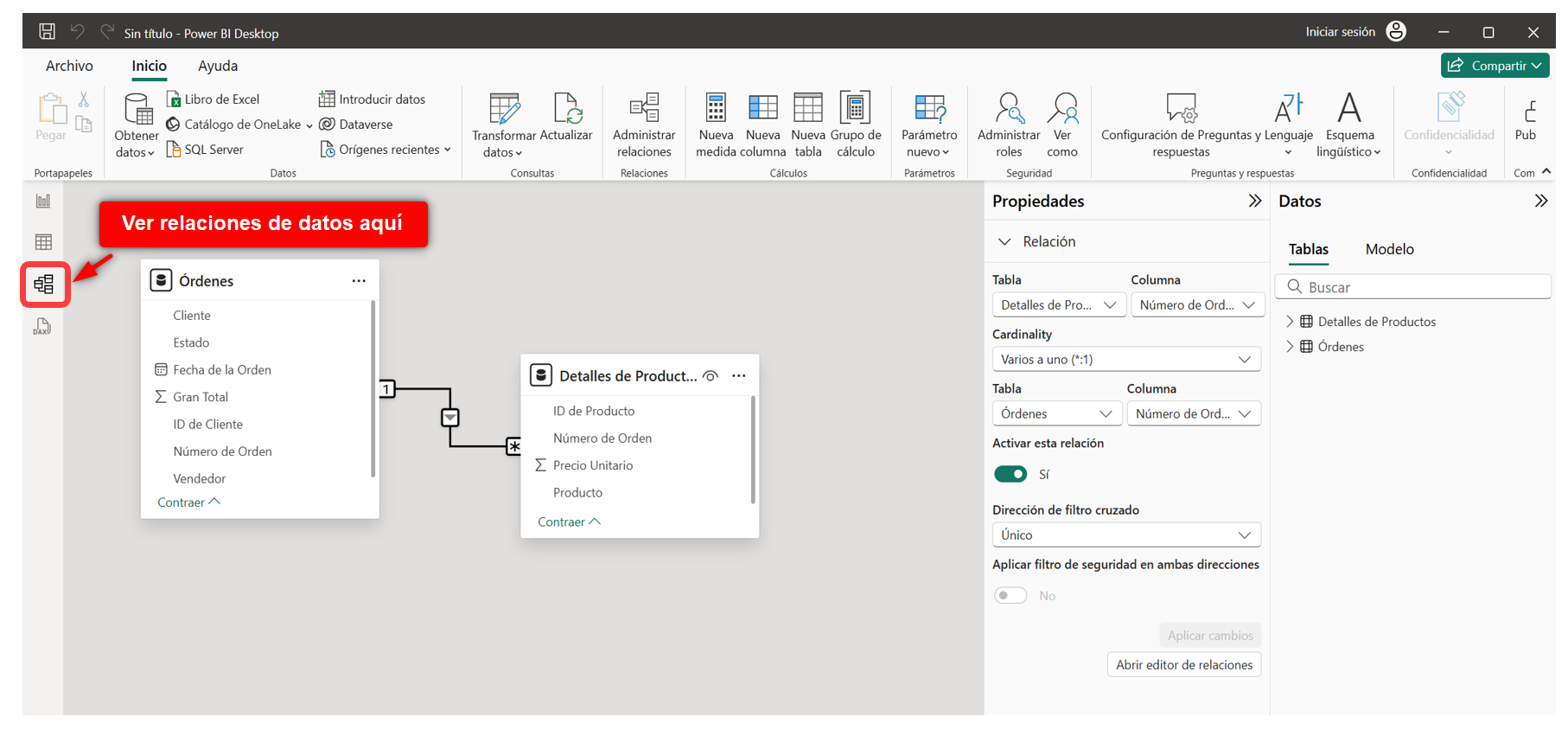Open more options for Detalles de Productos table
1568x755 pixels.
(739, 376)
